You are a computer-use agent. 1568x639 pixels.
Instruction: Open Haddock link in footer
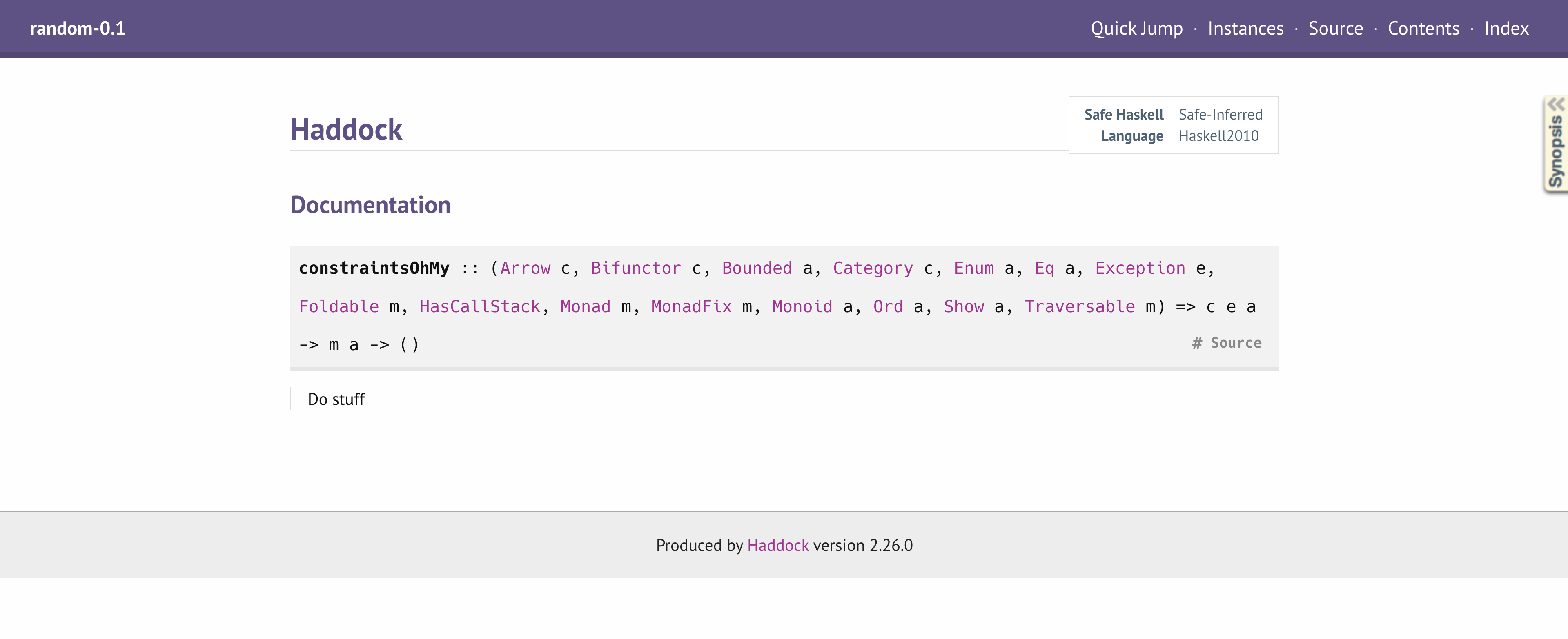(x=777, y=546)
